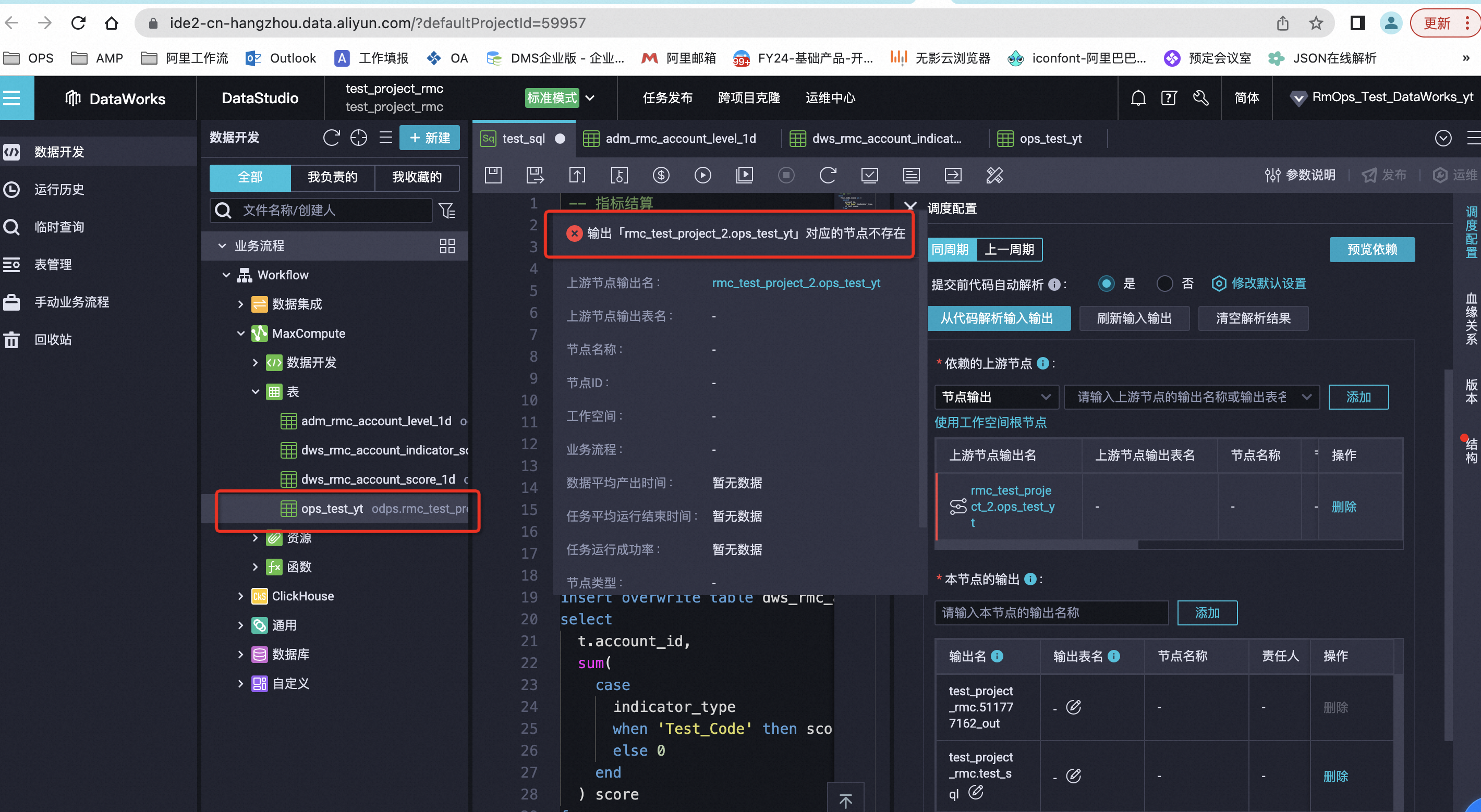Click the 预览依赖 button
Screen dimensions: 1481x812
click(1372, 250)
